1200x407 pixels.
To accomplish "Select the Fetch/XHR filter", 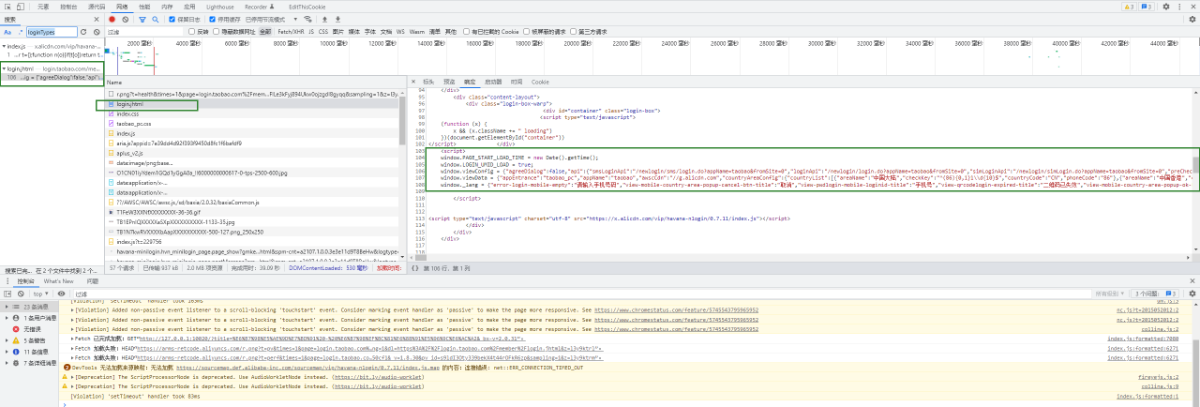I will point(291,32).
